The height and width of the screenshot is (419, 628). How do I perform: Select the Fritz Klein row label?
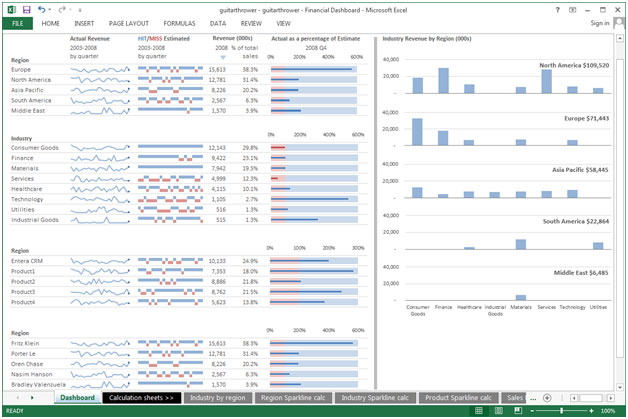(x=25, y=343)
